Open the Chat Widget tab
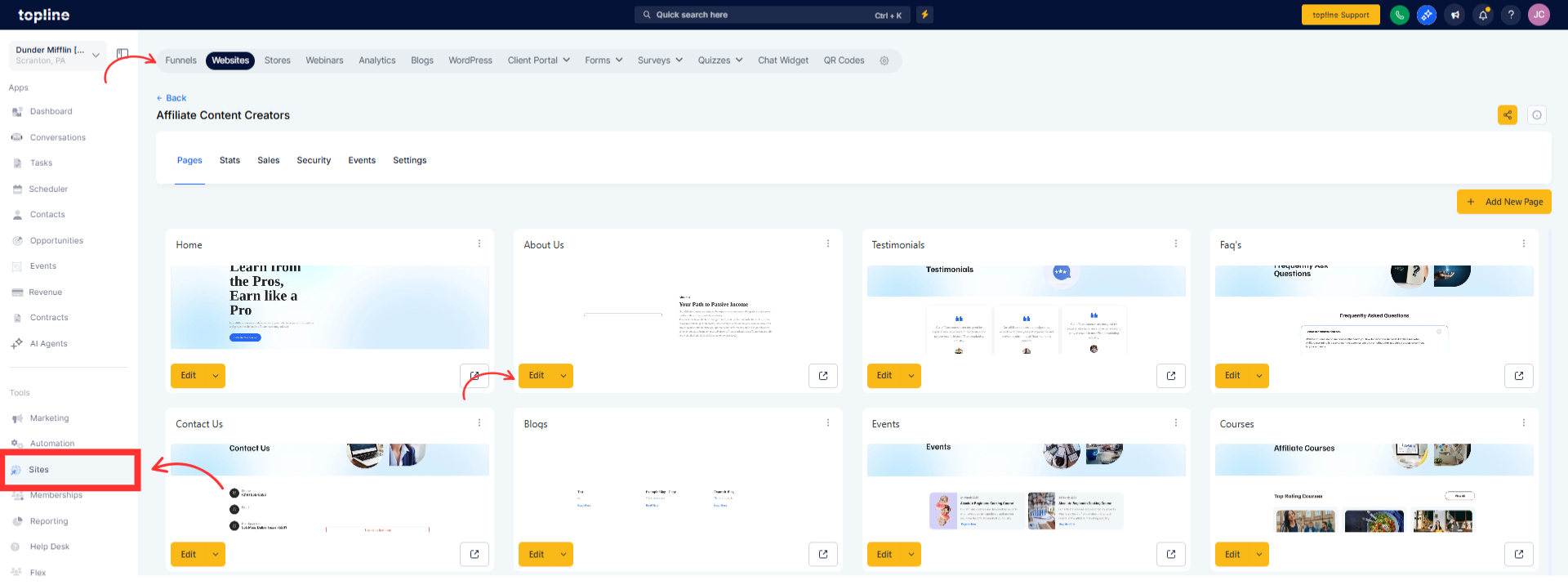 783,60
